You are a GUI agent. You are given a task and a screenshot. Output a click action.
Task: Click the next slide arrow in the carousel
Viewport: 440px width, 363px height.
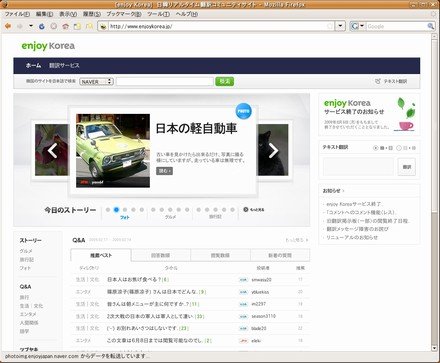tap(273, 151)
